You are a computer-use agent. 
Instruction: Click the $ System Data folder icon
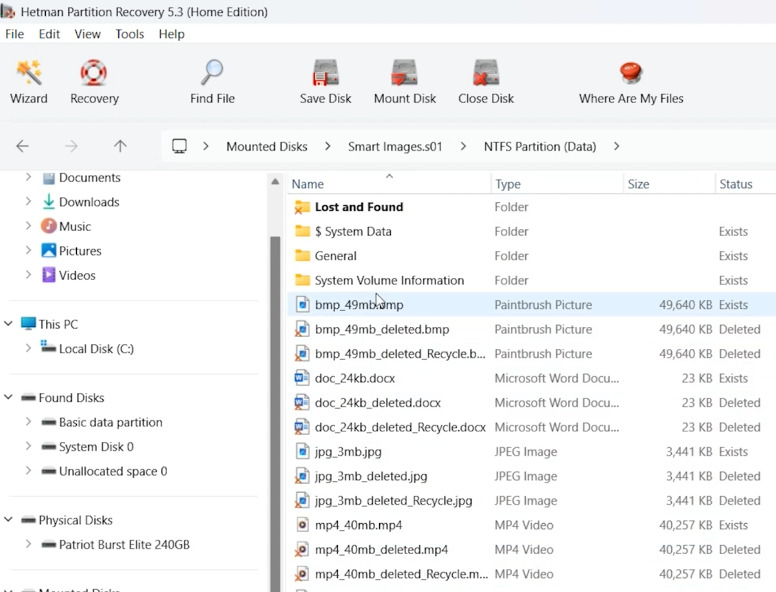tap(302, 231)
